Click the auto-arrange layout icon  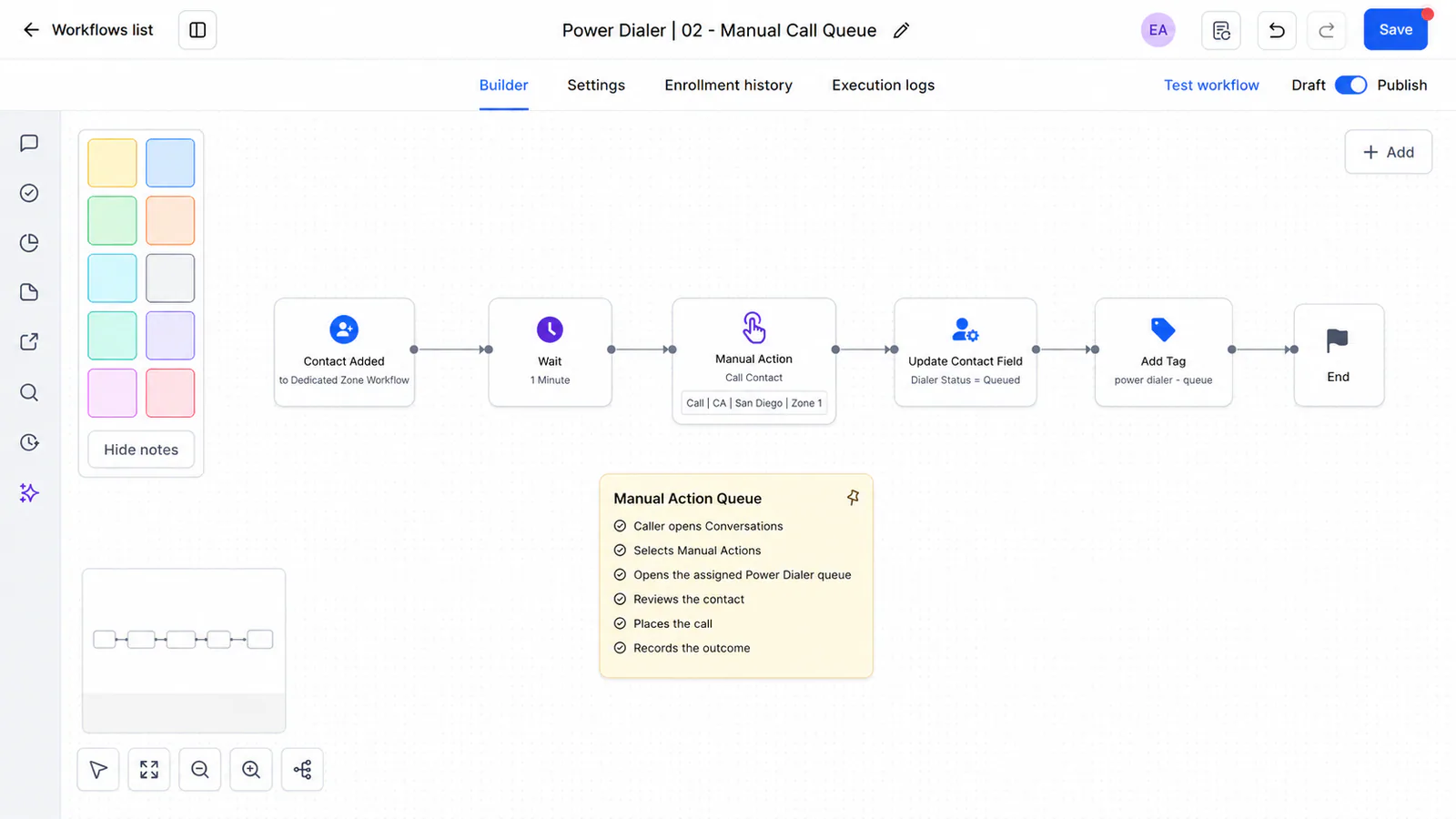(x=302, y=770)
